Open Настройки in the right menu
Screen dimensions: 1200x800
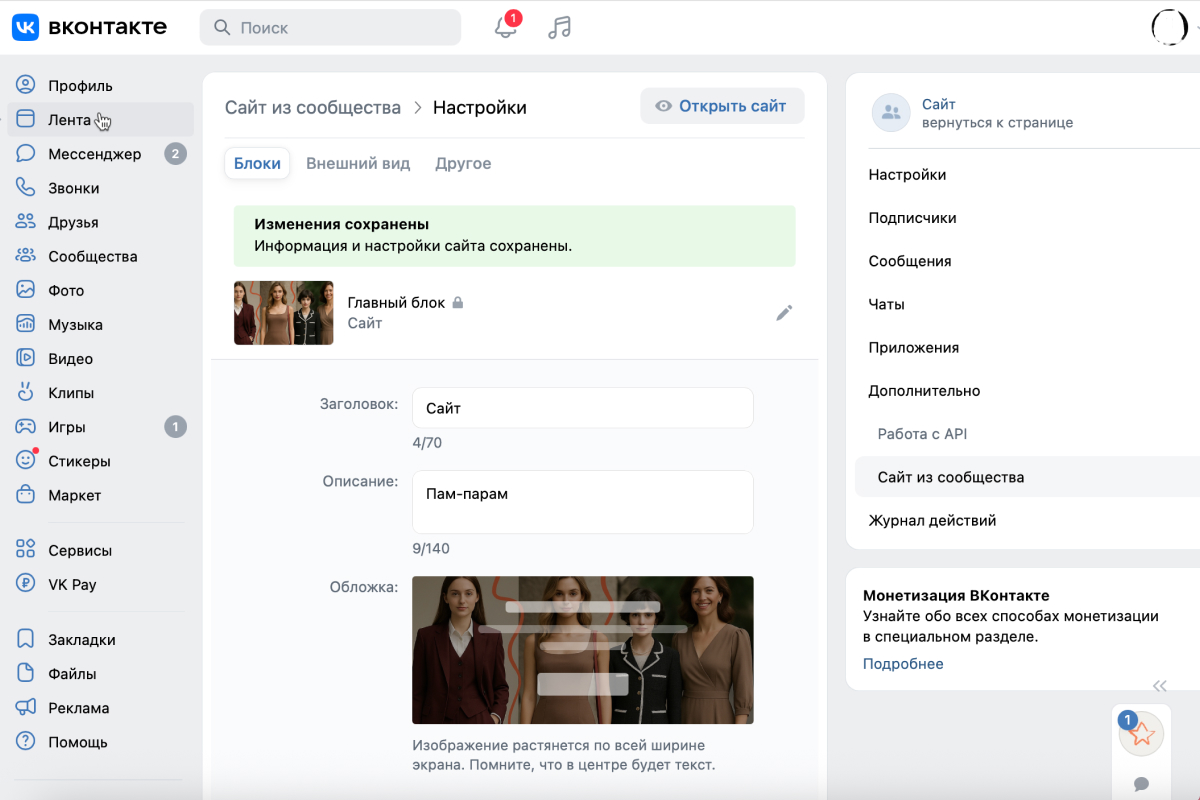point(907,175)
